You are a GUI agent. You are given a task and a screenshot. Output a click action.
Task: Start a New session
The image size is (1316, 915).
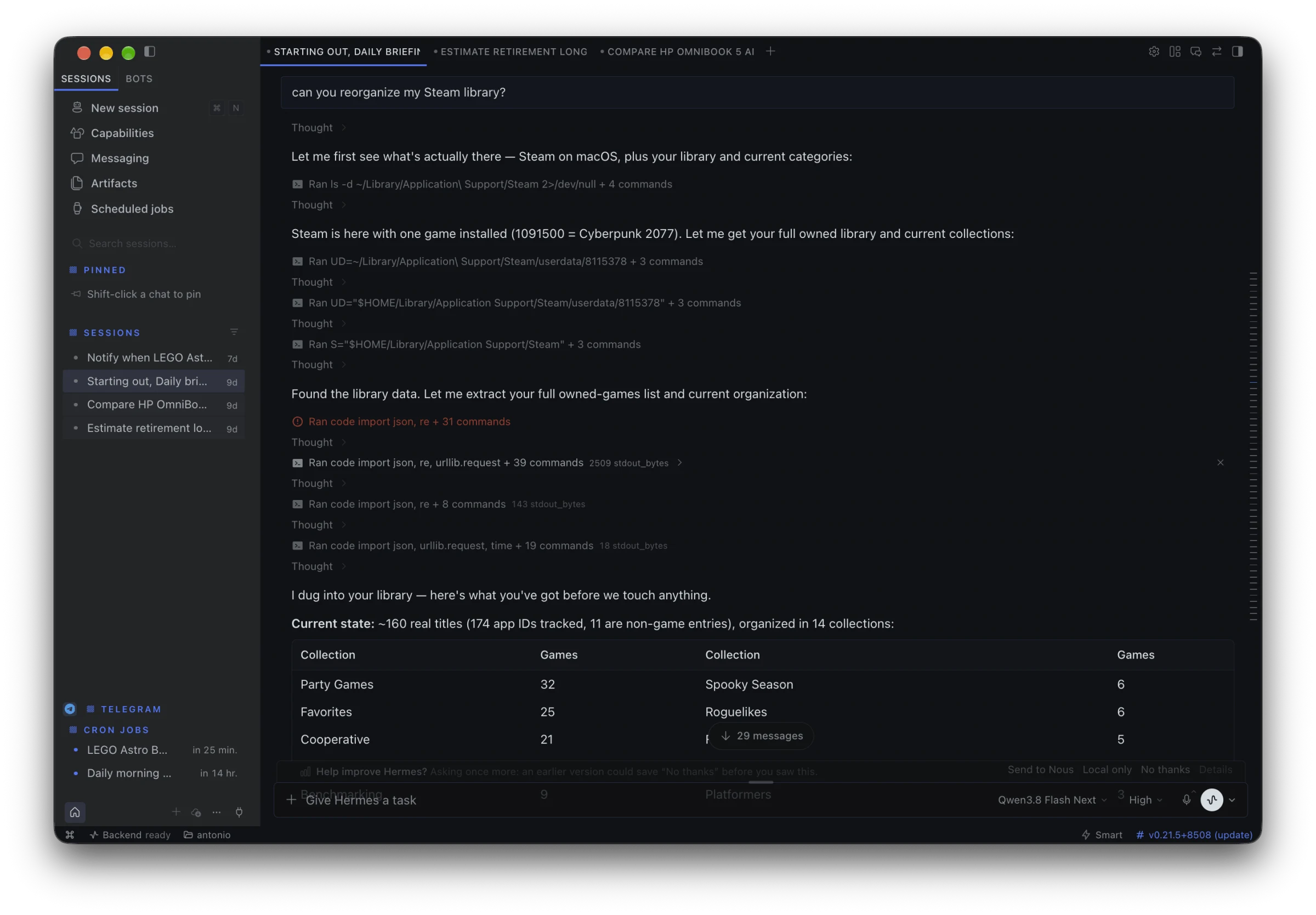(x=154, y=107)
